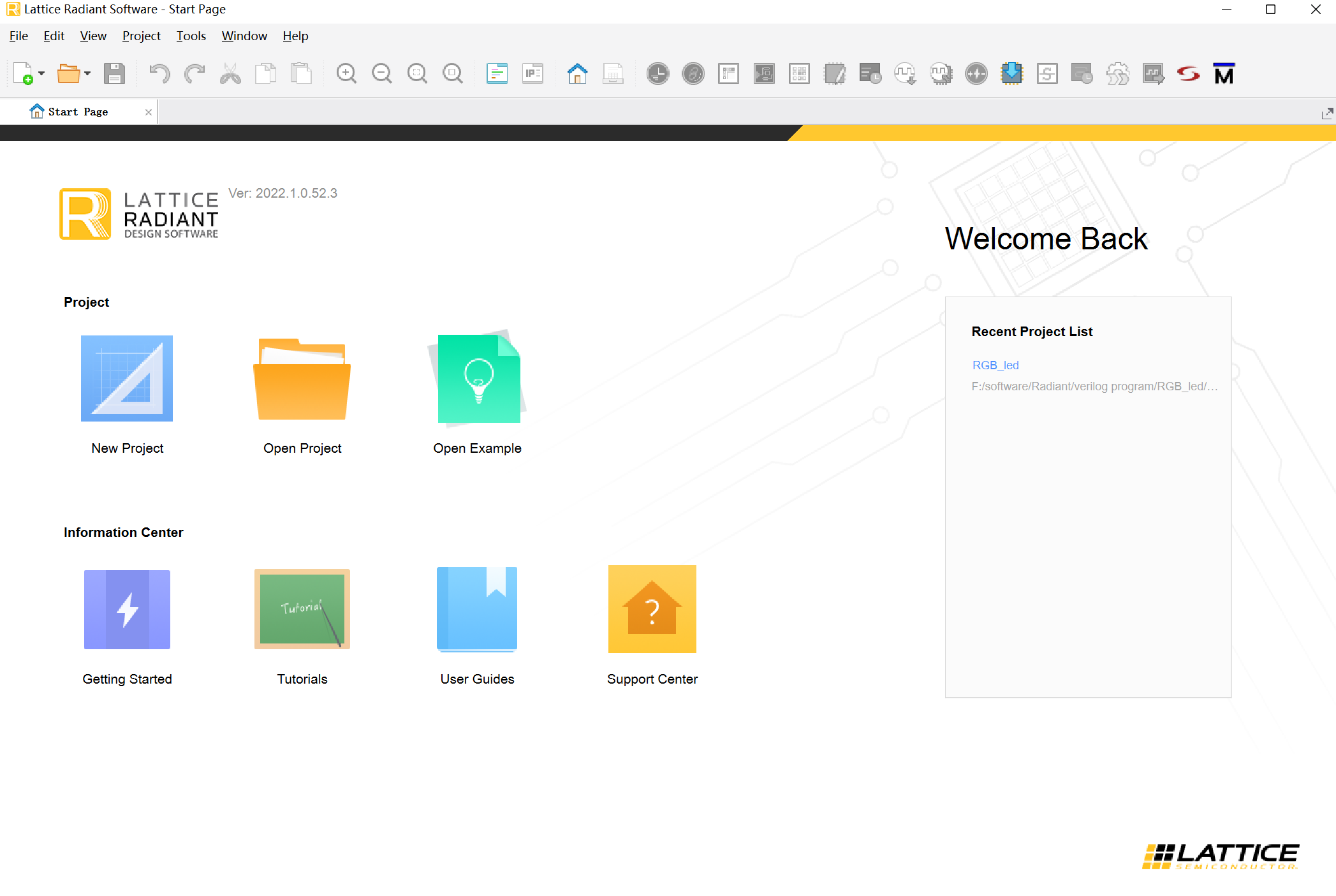Viewport: 1336px width, 896px height.
Task: Open the Timing Analyzer icon
Action: pos(870,74)
